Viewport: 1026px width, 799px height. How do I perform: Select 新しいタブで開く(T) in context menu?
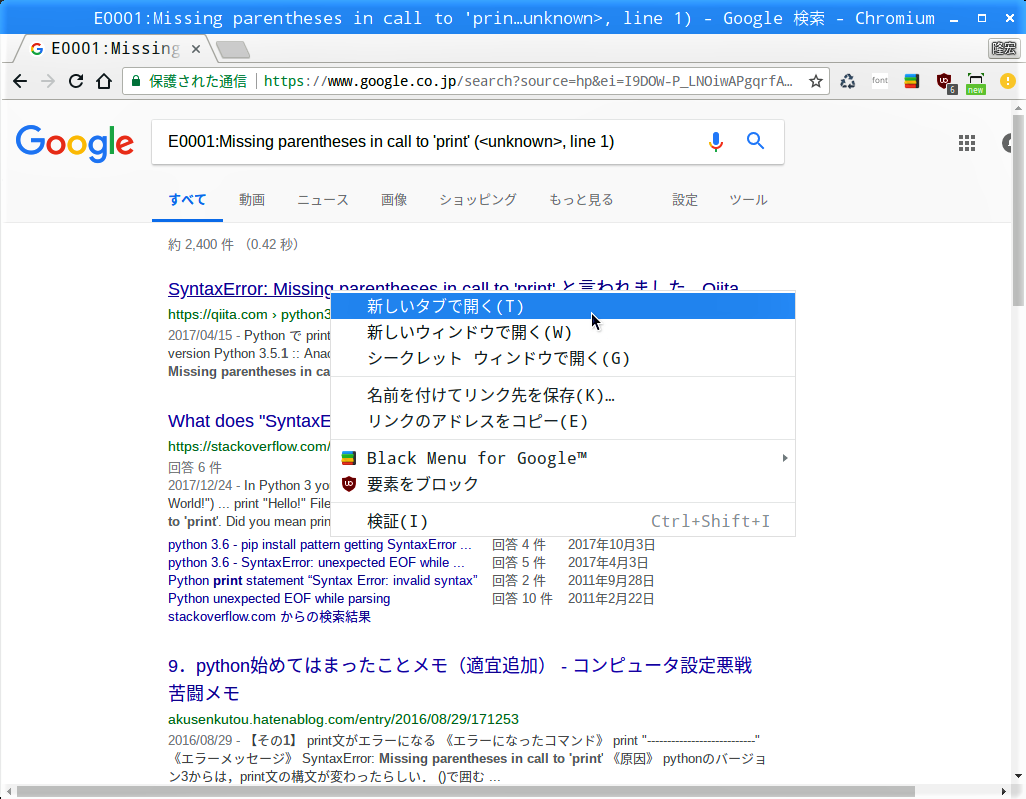tap(563, 306)
